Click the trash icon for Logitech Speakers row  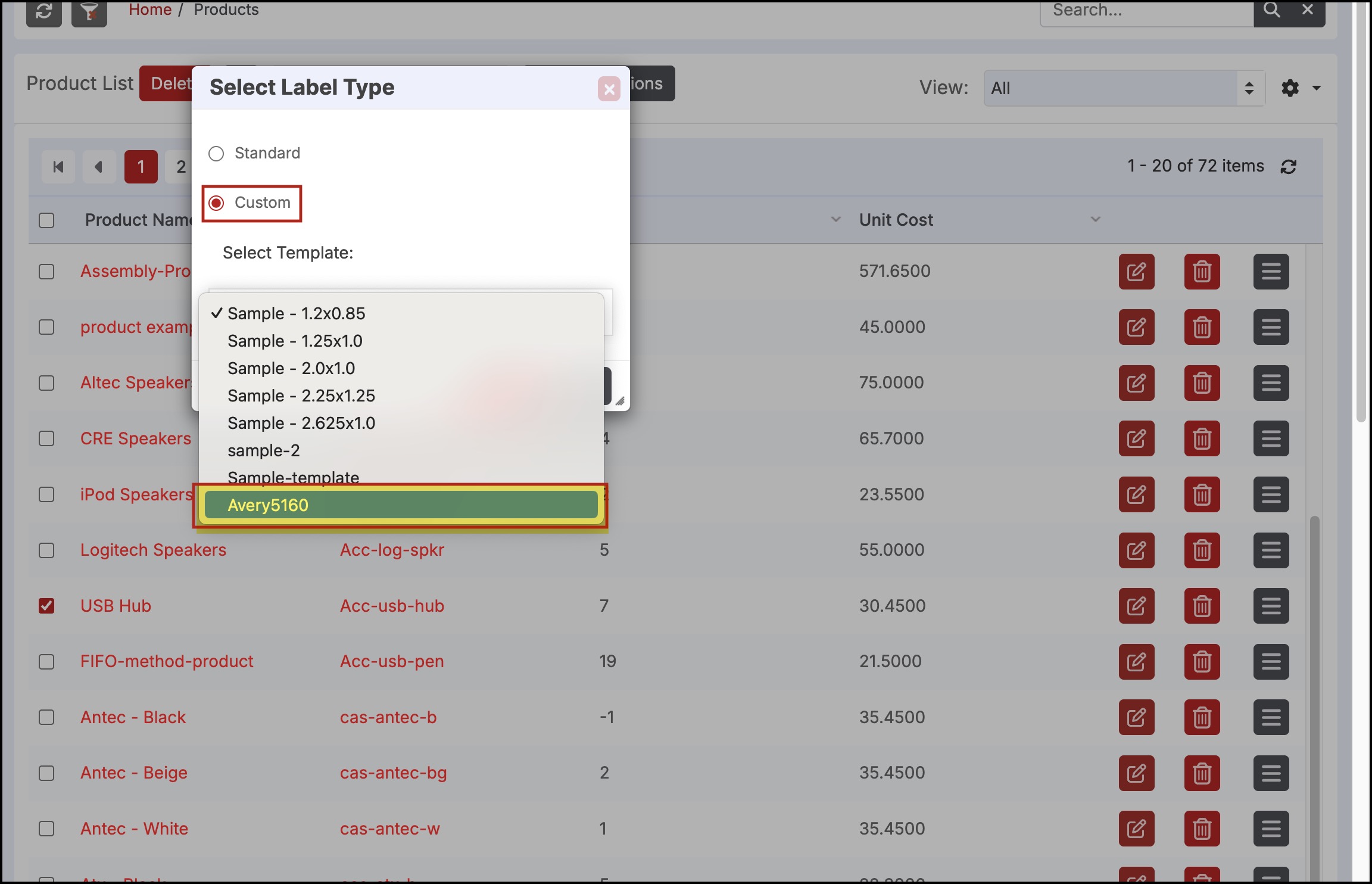[1202, 550]
